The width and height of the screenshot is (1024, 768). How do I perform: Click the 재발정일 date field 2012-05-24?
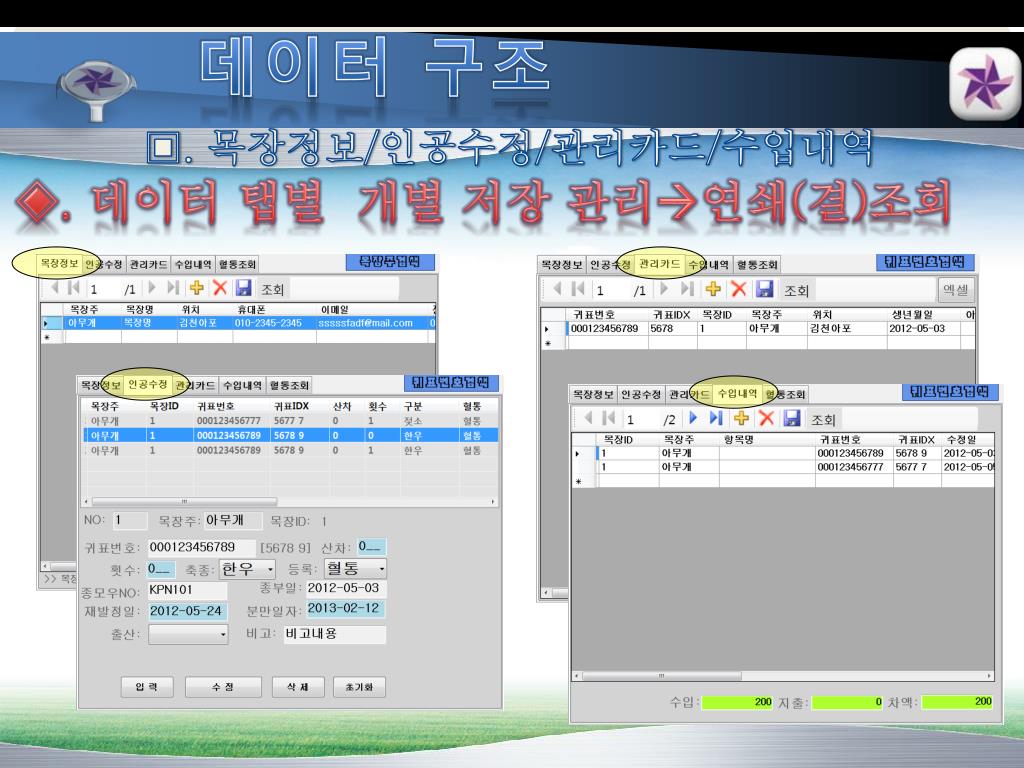tap(187, 611)
